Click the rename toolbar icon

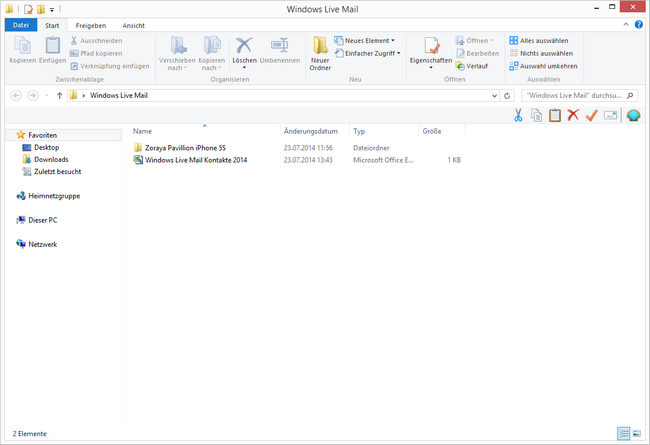point(610,115)
